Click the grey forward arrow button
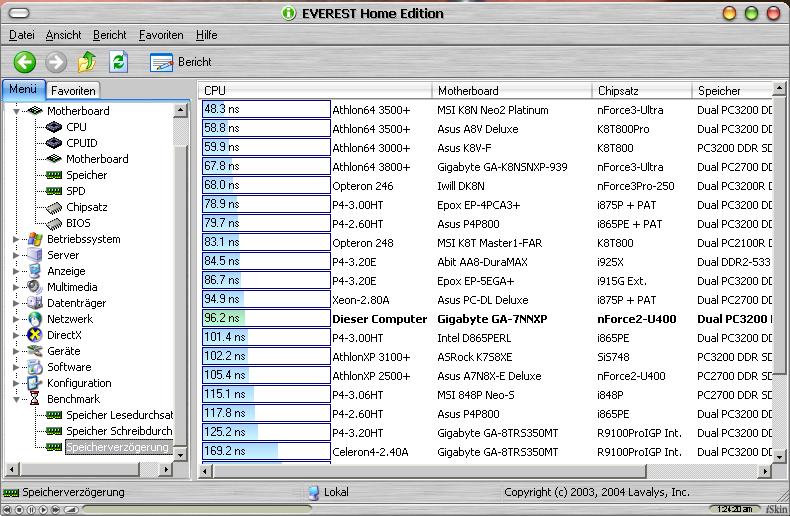The image size is (790, 516). (56, 62)
